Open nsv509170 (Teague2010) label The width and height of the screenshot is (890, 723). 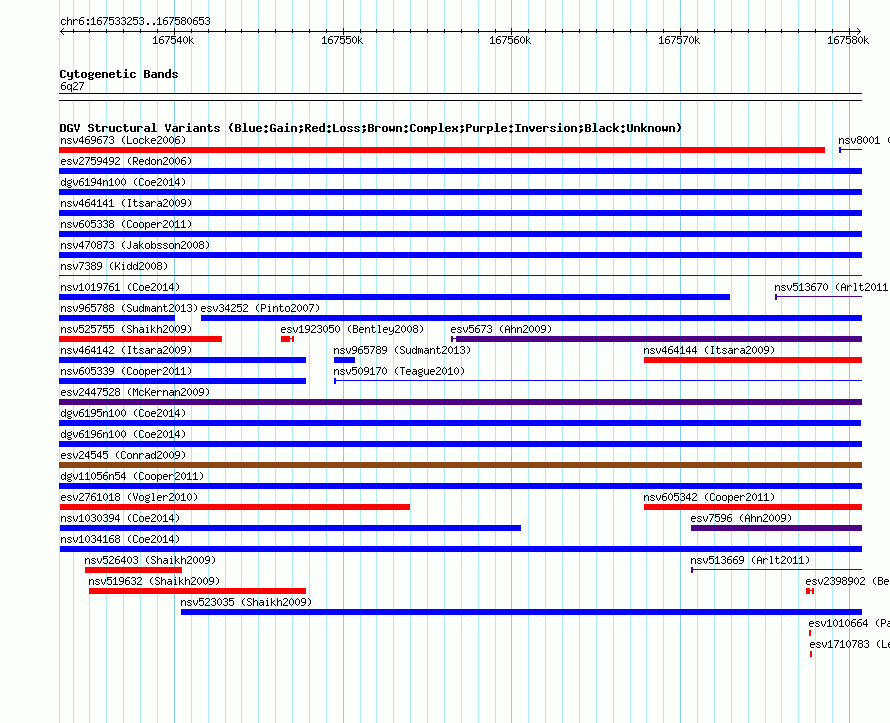click(399, 371)
